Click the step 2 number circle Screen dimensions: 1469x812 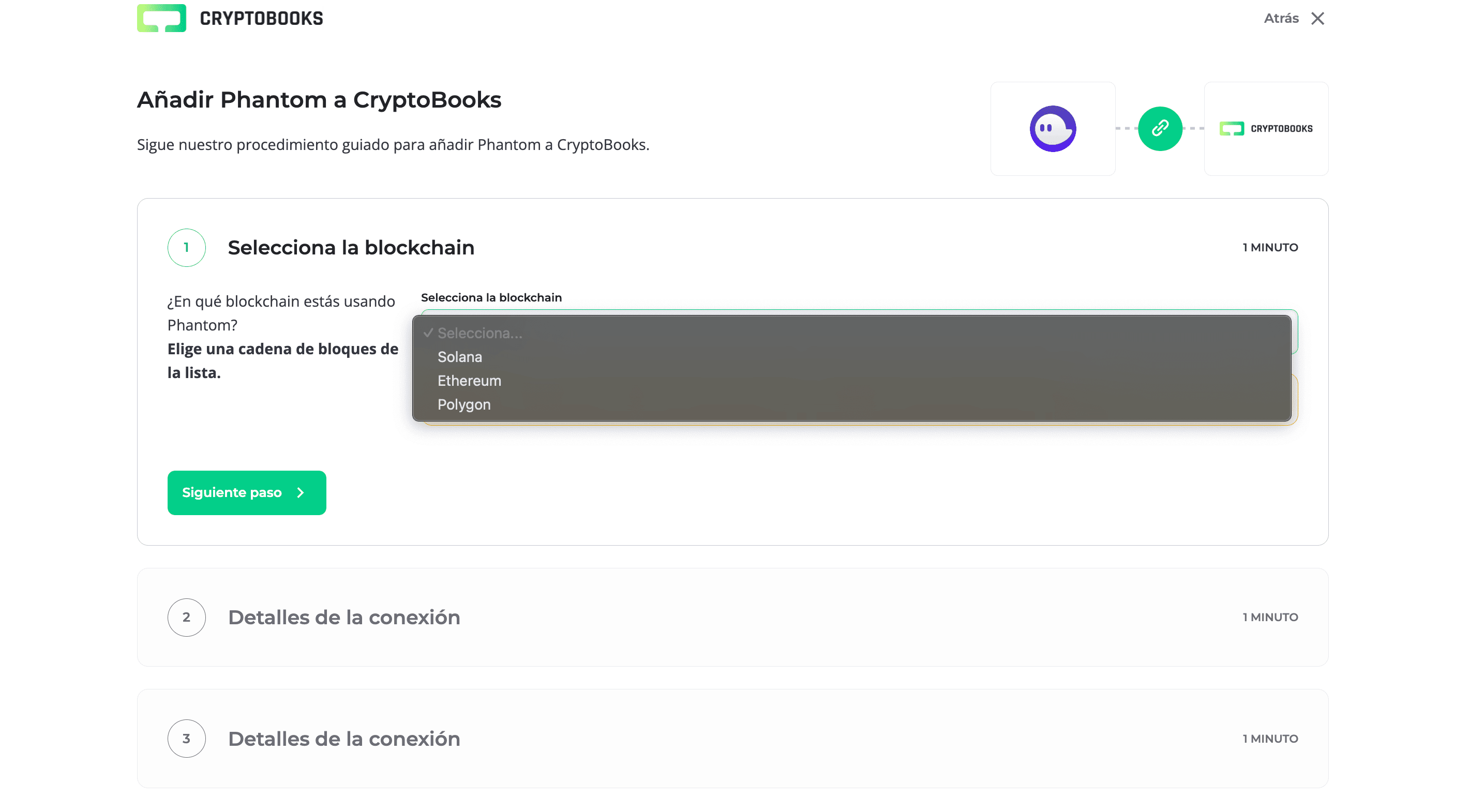pos(187,617)
